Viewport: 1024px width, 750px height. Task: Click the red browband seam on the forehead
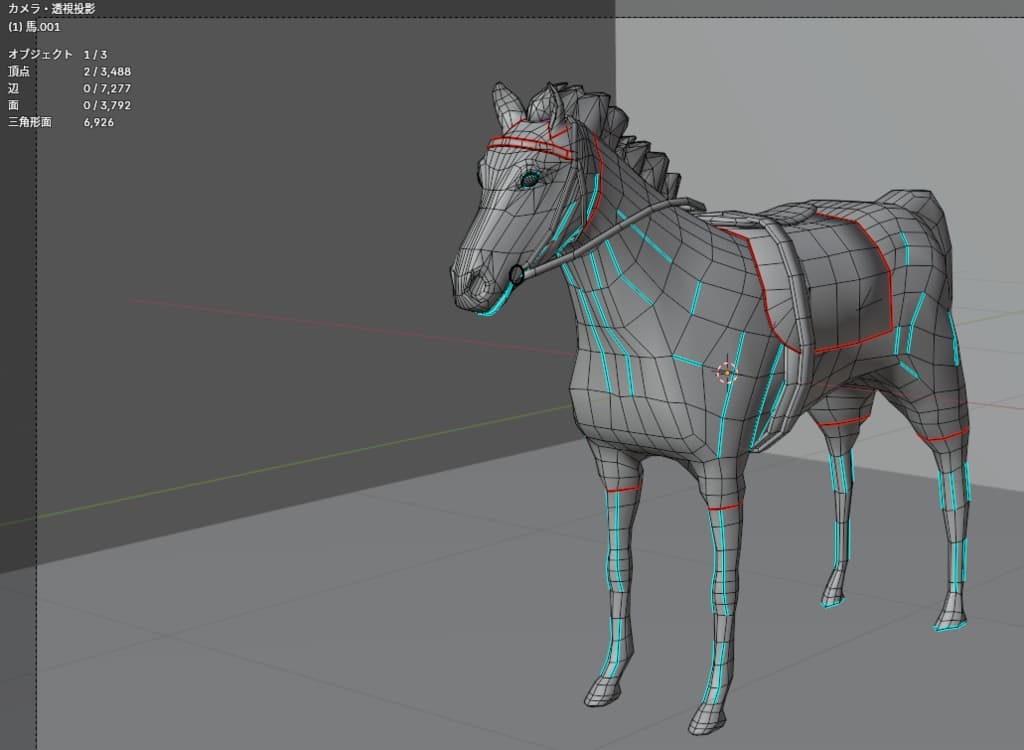coord(528,147)
